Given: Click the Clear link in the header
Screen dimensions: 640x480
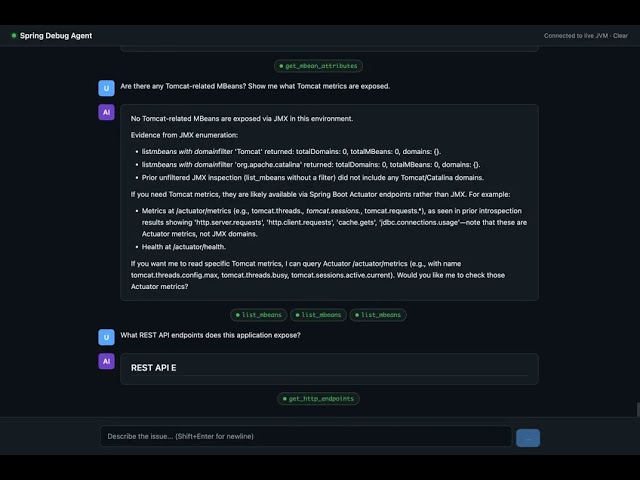Looking at the screenshot, I should 620,36.
